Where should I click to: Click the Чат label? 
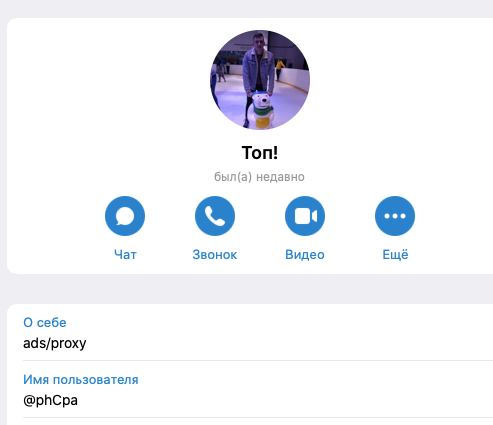[x=125, y=255]
